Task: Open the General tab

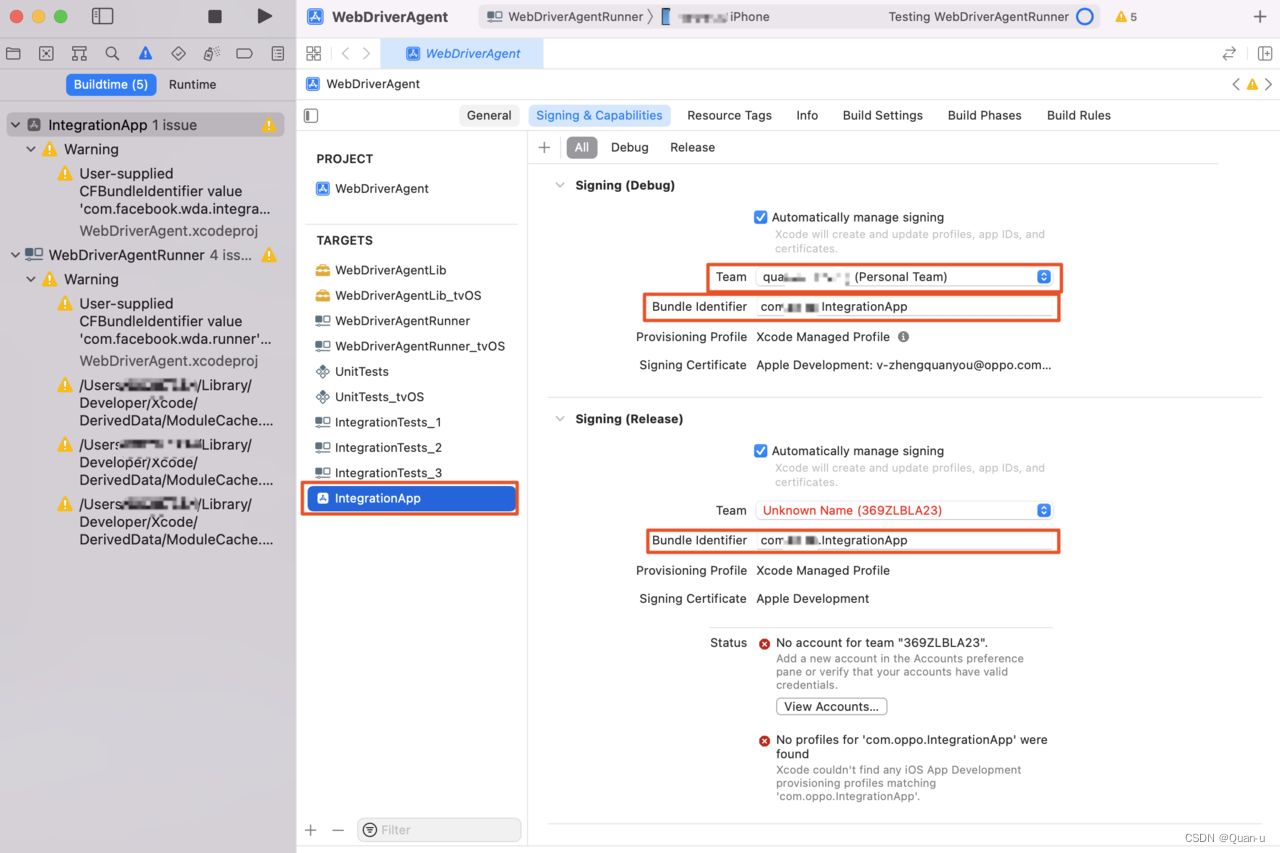Action: pos(489,115)
